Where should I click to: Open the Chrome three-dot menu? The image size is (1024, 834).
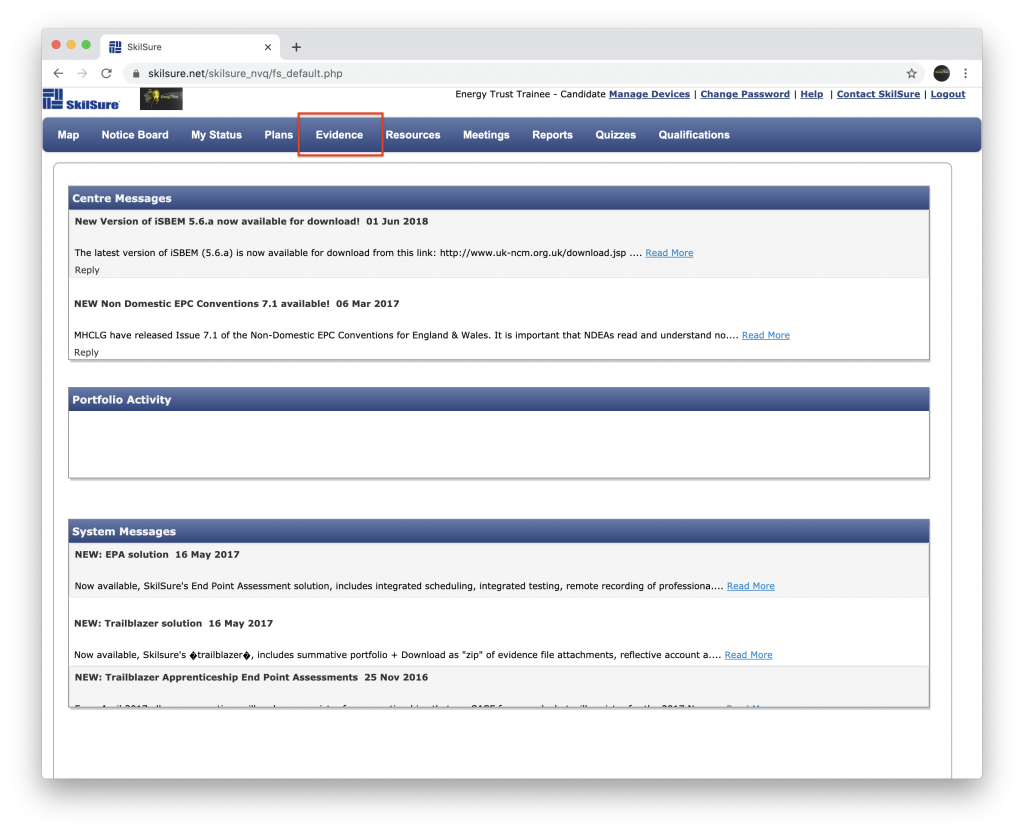coord(965,73)
